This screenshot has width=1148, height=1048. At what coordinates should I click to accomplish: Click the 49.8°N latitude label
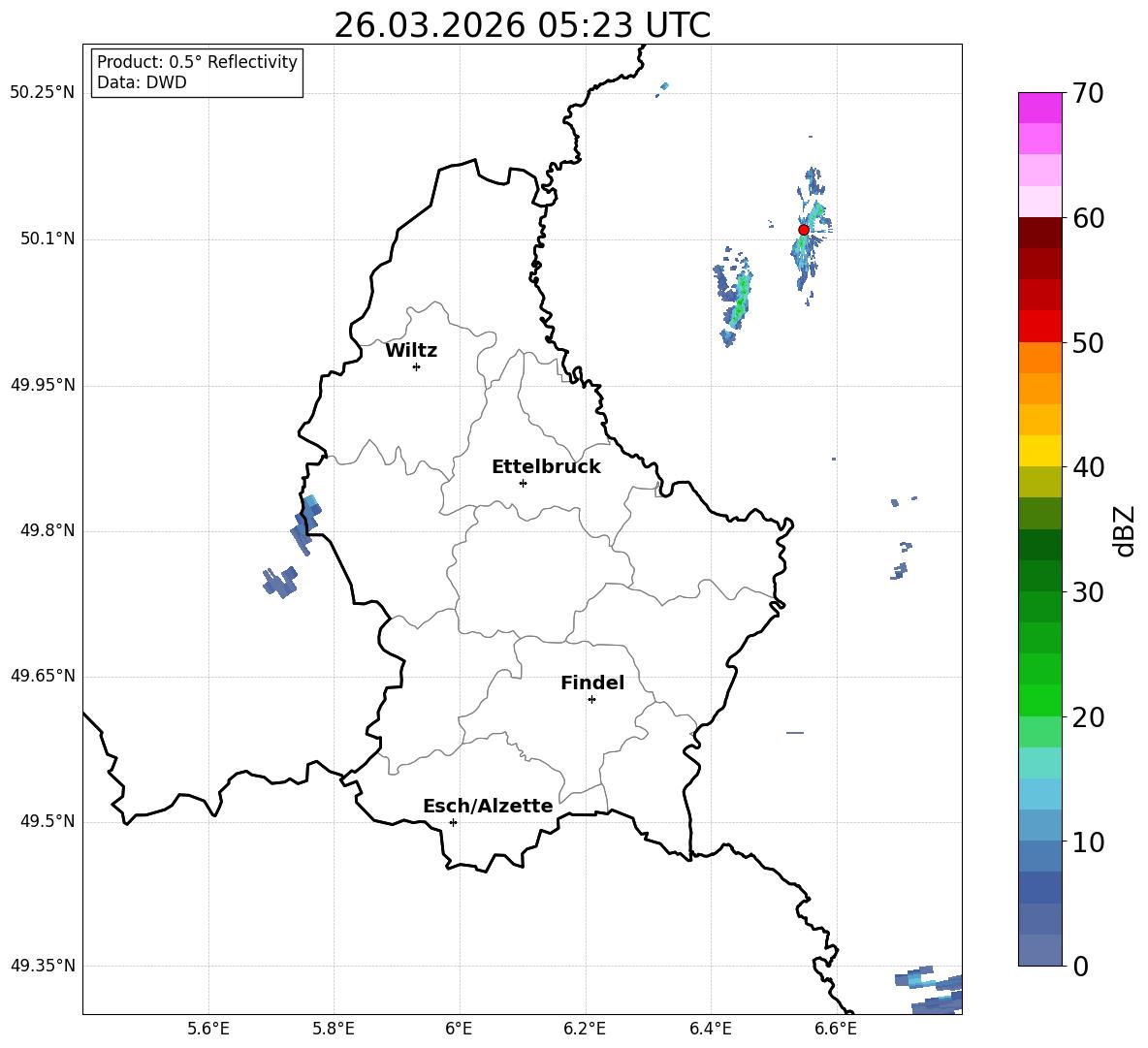coord(48,530)
